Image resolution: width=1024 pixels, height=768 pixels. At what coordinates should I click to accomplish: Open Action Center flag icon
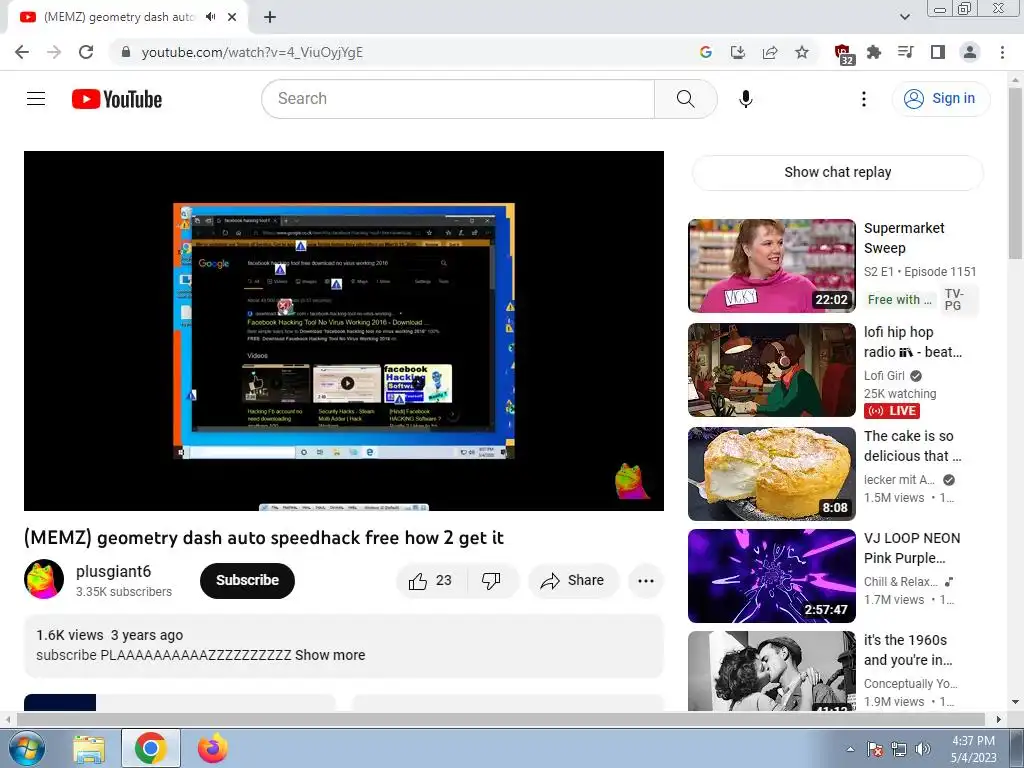point(874,749)
